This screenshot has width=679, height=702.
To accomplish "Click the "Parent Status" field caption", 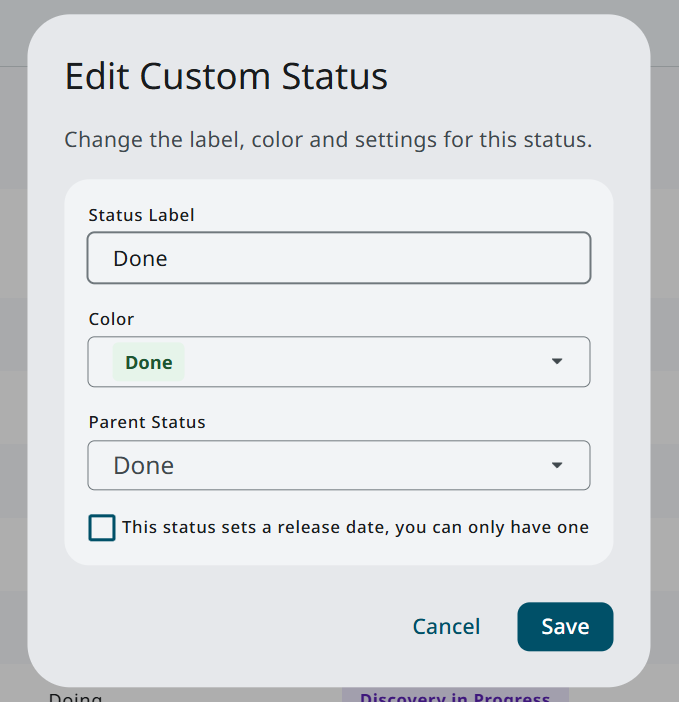I will tap(147, 422).
